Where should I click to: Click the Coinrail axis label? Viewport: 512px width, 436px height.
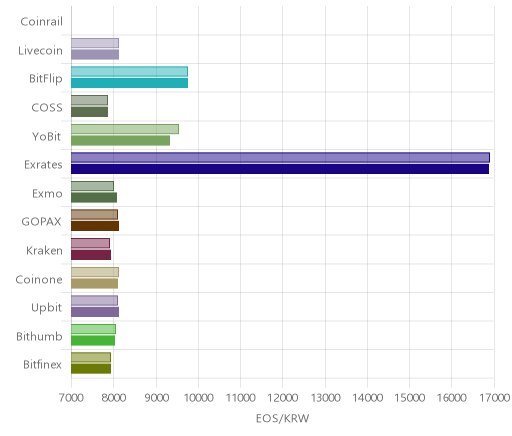[41, 22]
